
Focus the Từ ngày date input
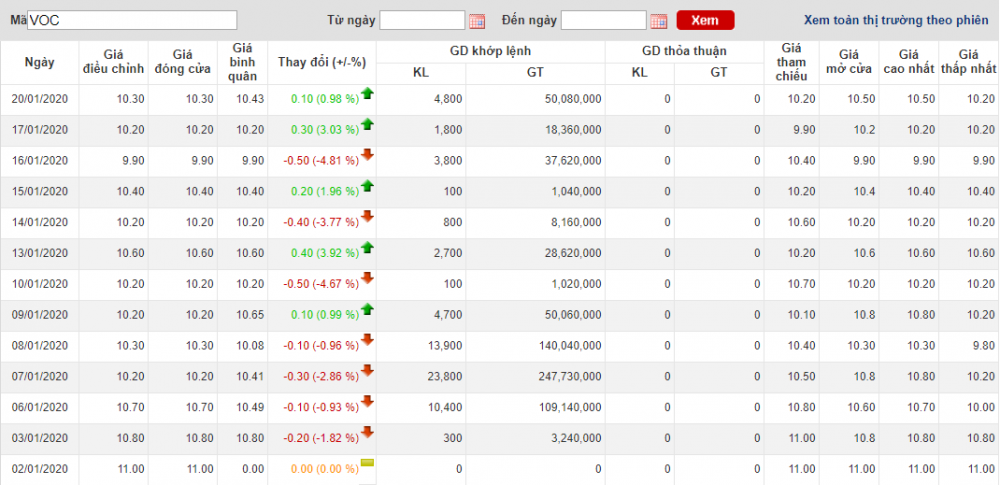(422, 20)
